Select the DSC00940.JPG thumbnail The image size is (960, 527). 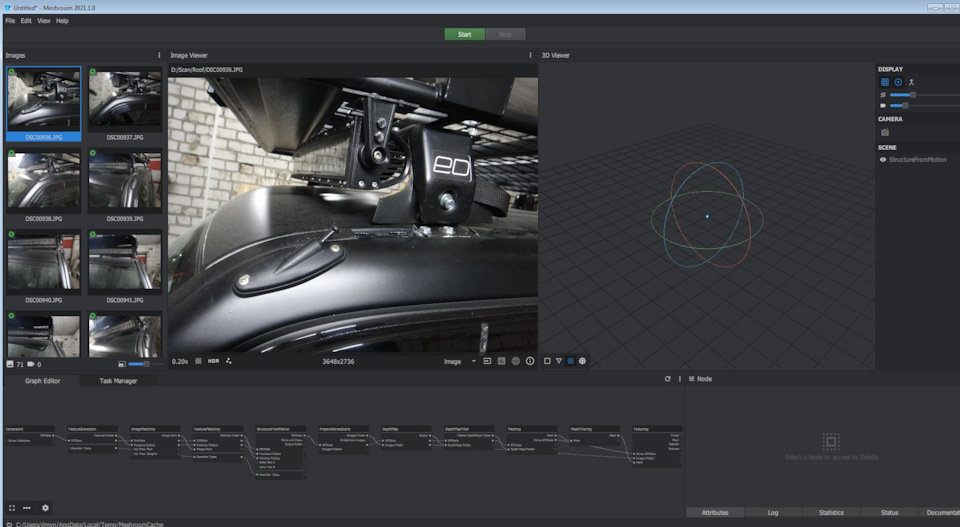(x=43, y=266)
